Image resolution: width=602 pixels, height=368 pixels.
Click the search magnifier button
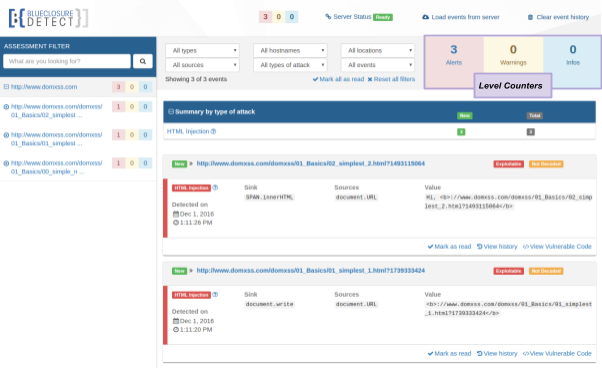point(142,61)
